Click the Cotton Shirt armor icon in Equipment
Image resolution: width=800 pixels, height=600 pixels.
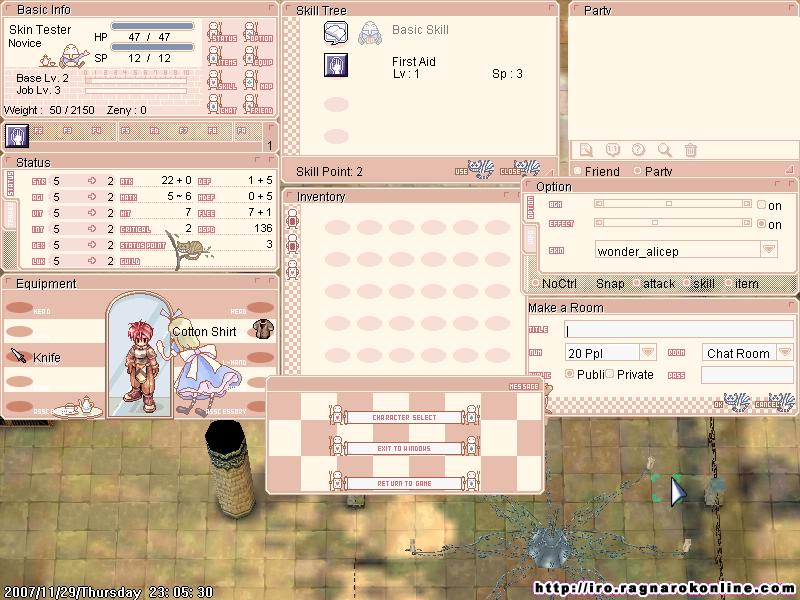click(263, 329)
